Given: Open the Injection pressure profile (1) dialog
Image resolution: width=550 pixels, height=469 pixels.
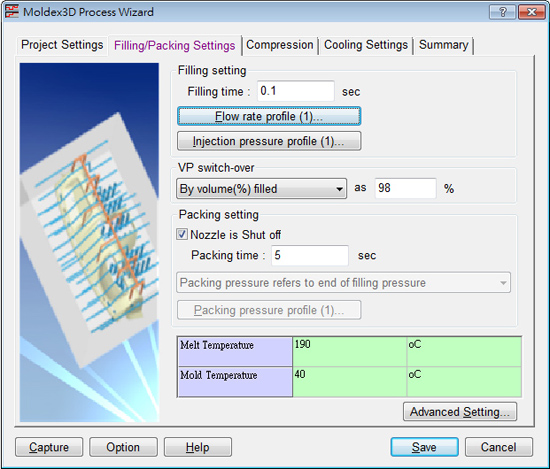Looking at the screenshot, I should pyautogui.click(x=269, y=141).
